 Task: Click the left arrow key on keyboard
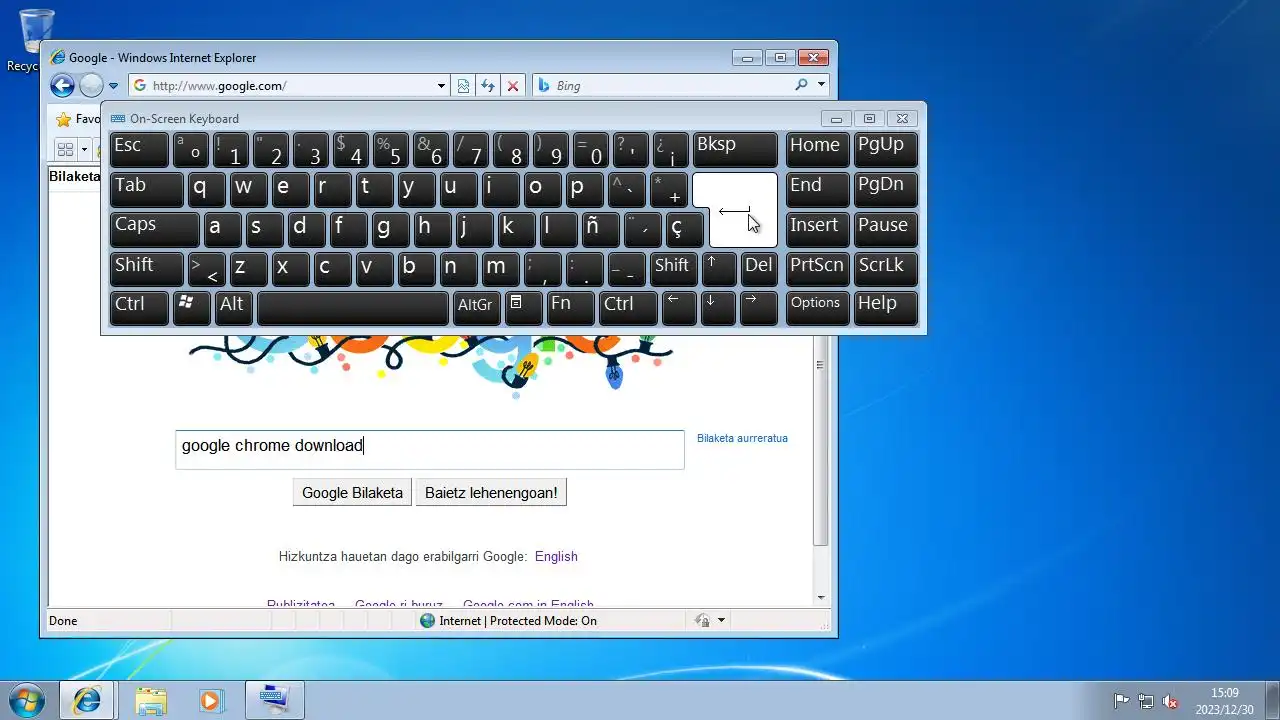coord(679,309)
